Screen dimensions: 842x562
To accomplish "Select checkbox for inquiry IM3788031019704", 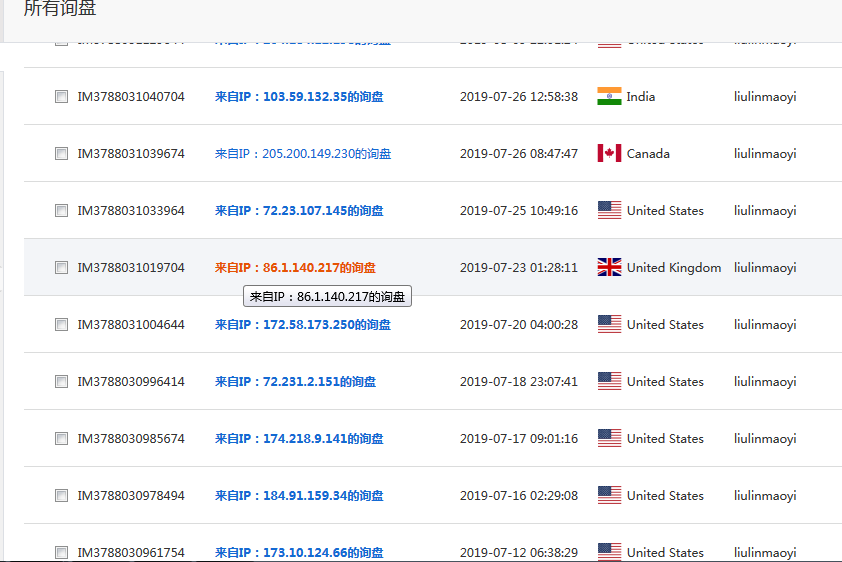I will (x=61, y=268).
